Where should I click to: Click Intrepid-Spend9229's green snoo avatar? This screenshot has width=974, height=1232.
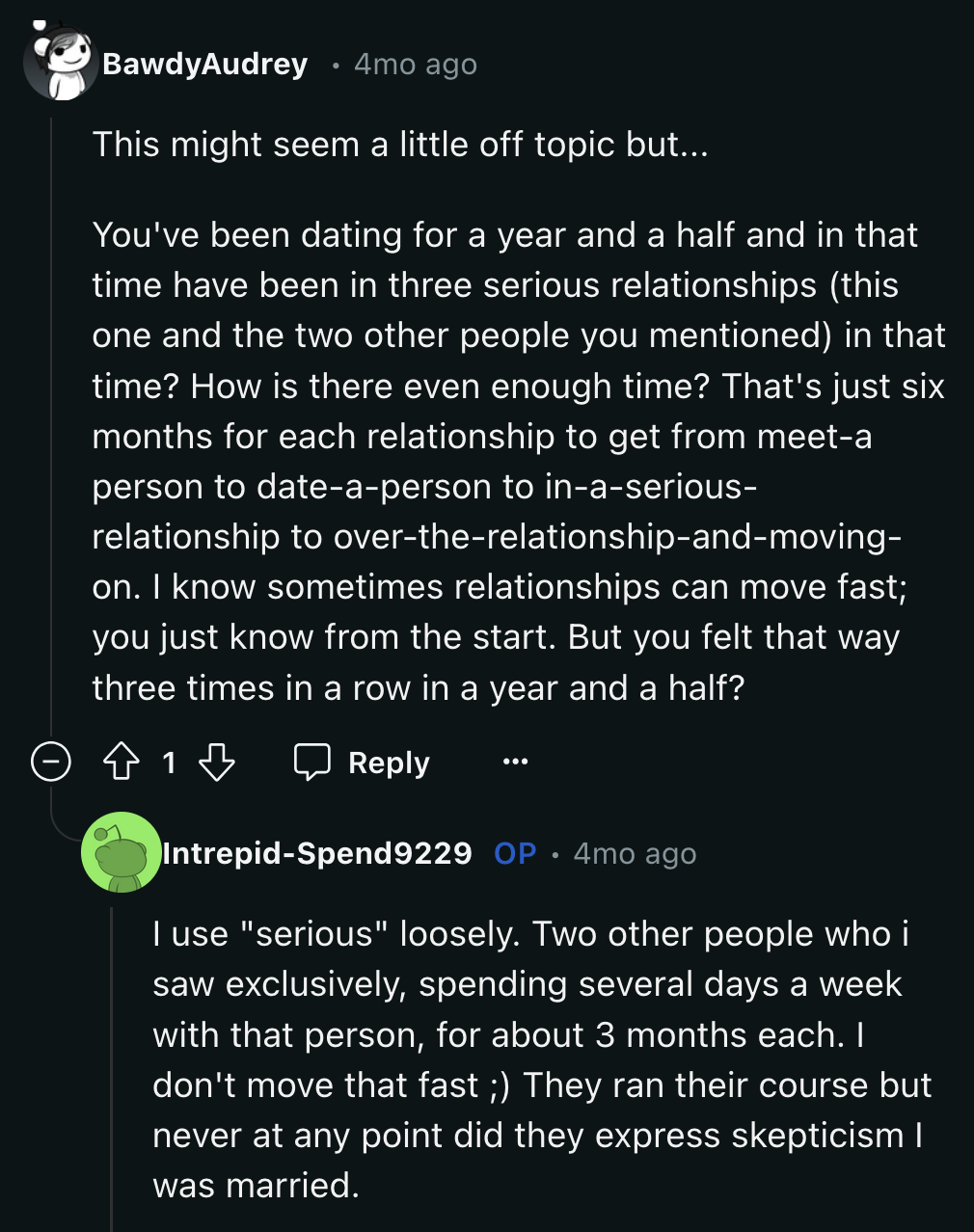pos(121,855)
